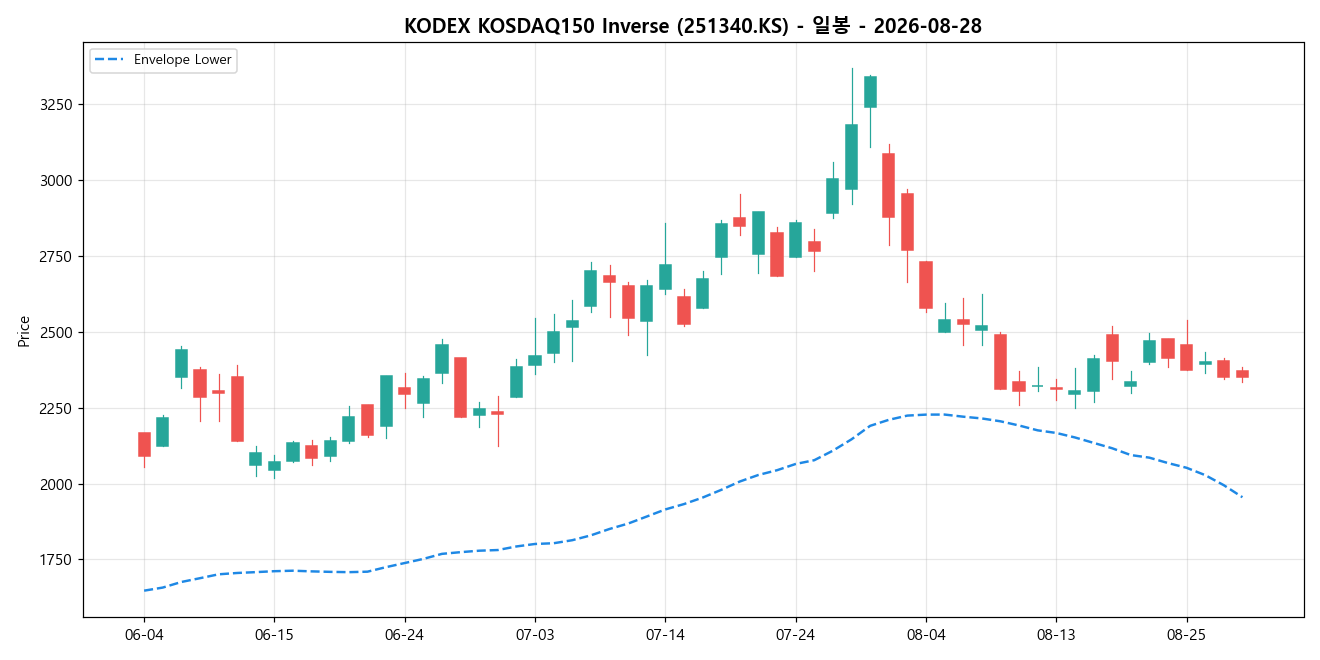This screenshot has height=660, width=1320.
Task: Click the Envelope Lower legend label
Action: click(183, 60)
